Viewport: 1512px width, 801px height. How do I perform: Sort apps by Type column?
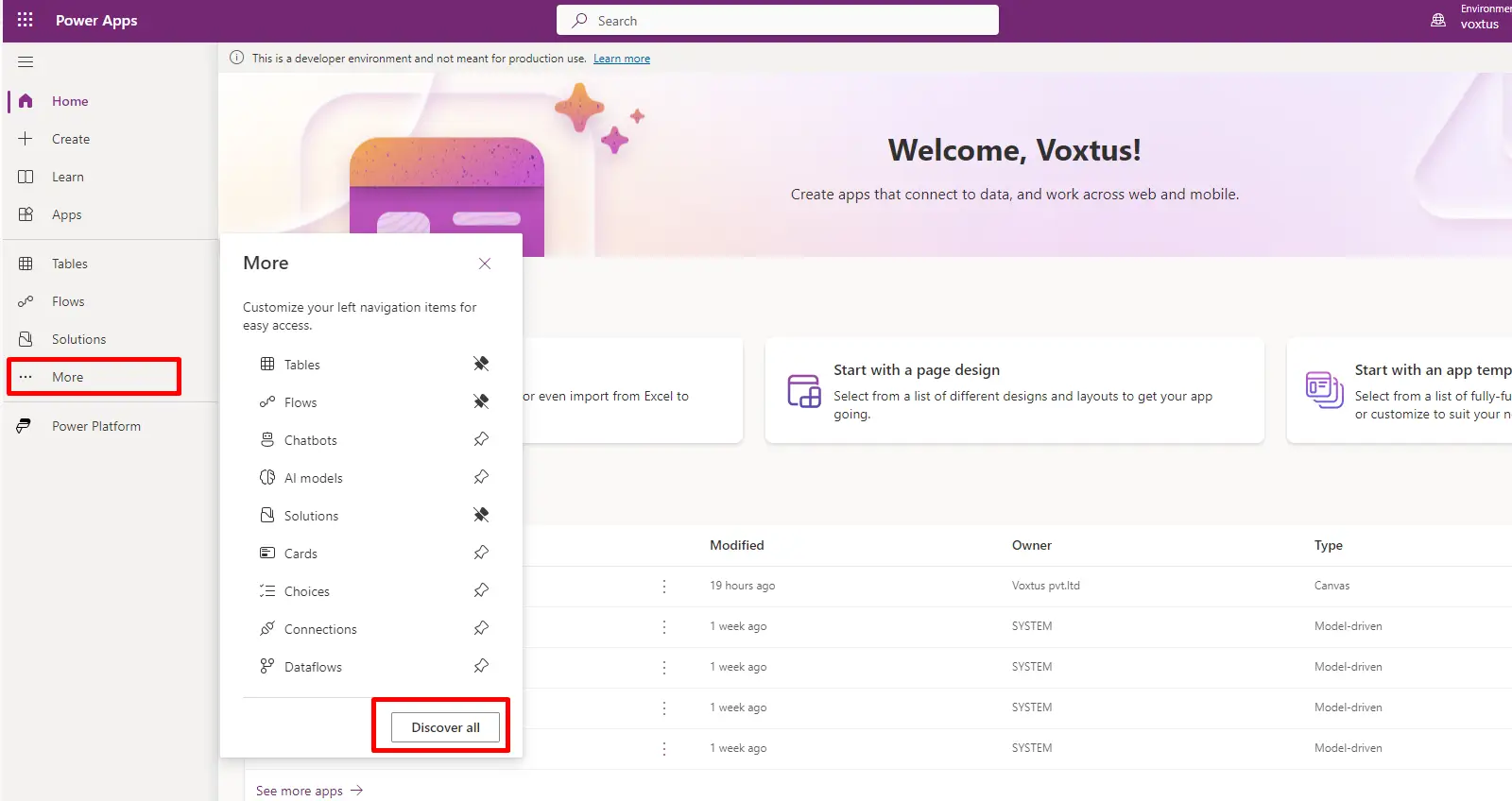pyautogui.click(x=1328, y=545)
